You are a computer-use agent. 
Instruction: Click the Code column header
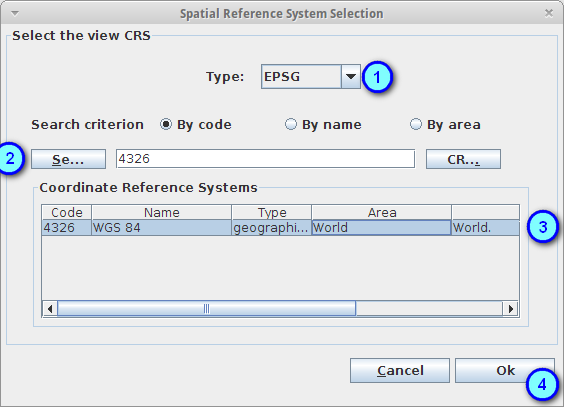point(67,212)
